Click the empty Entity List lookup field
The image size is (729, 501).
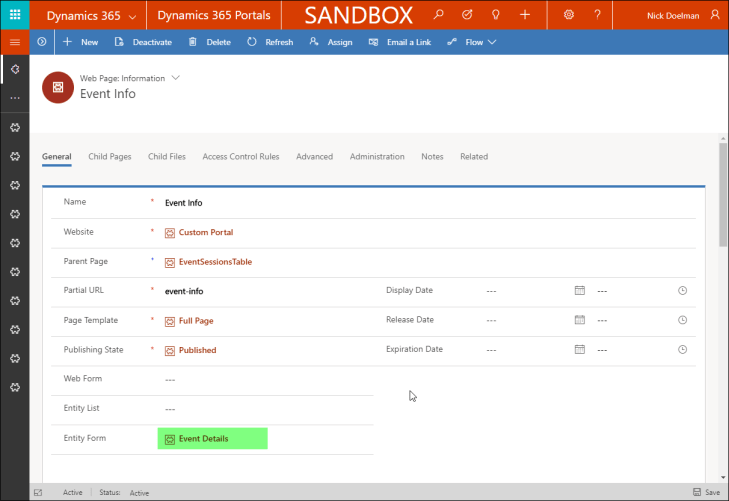tap(267, 409)
